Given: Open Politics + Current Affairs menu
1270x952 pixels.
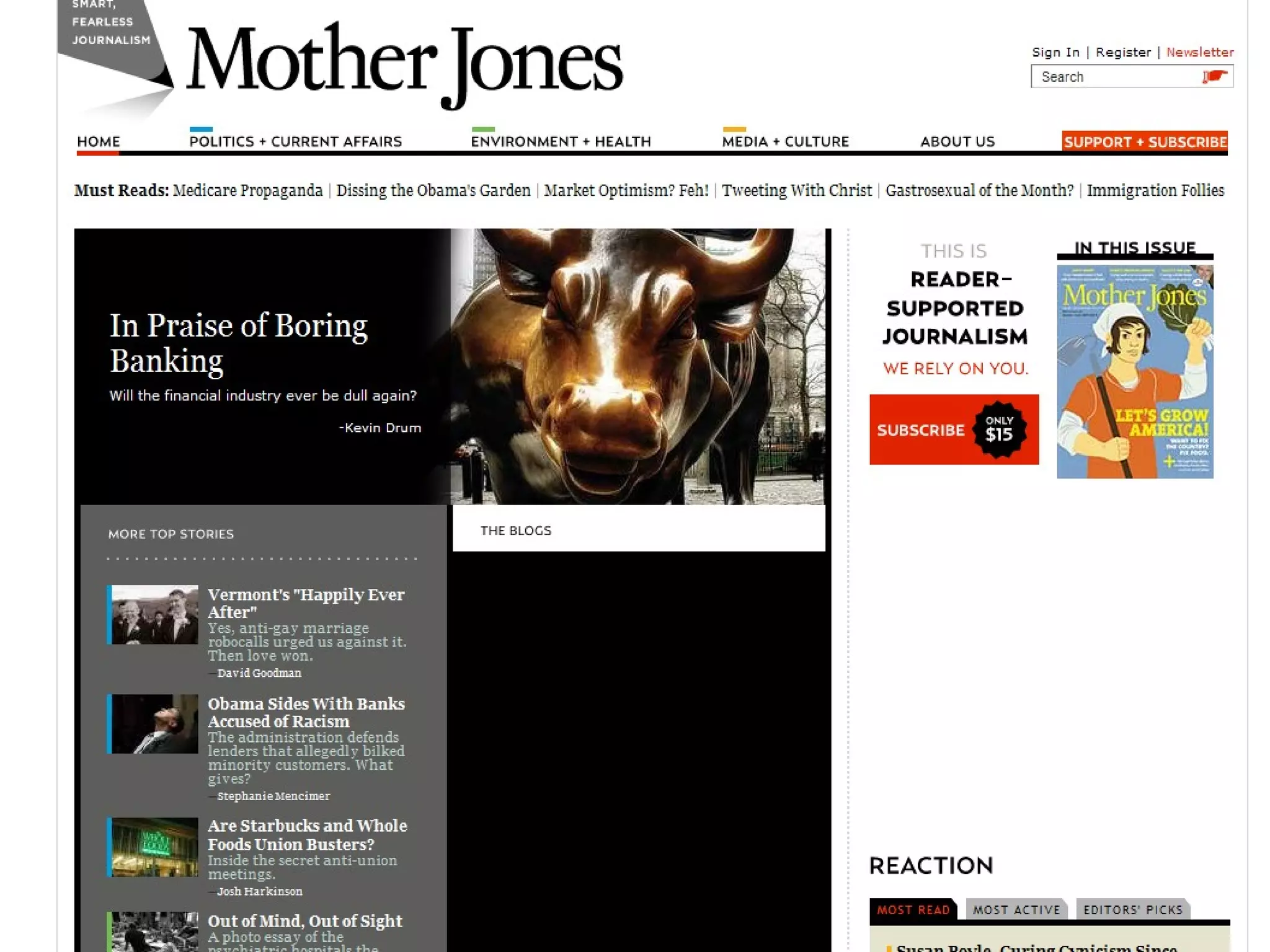Looking at the screenshot, I should click(x=295, y=142).
